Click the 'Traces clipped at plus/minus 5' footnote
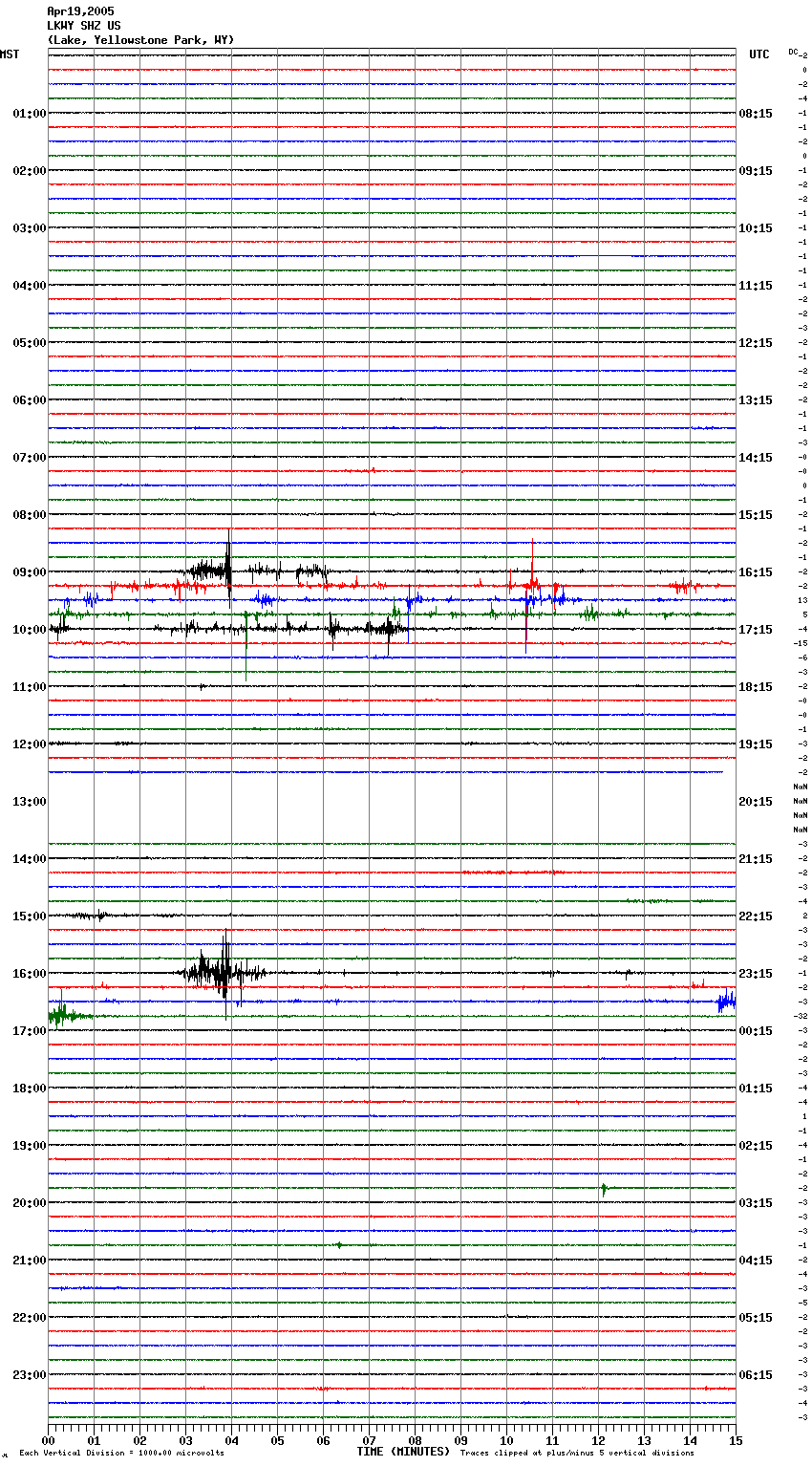Image resolution: width=812 pixels, height=1466 pixels. [x=577, y=1454]
